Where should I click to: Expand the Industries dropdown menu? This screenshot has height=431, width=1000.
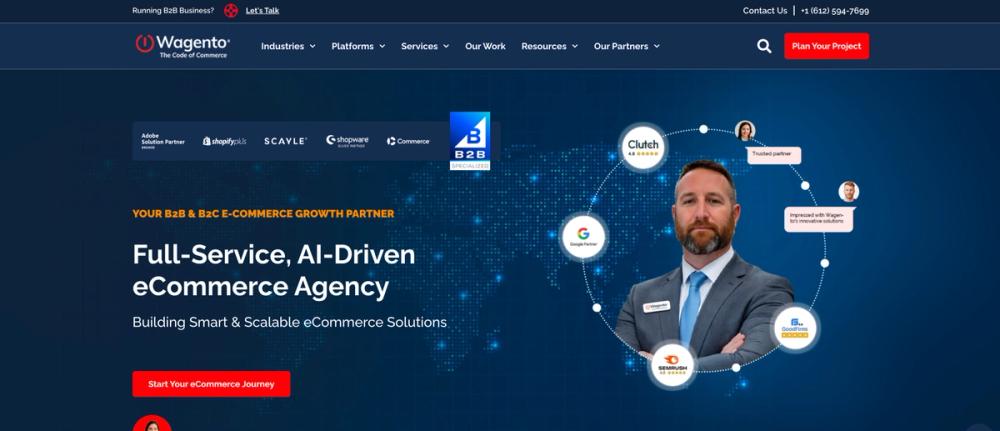[288, 46]
